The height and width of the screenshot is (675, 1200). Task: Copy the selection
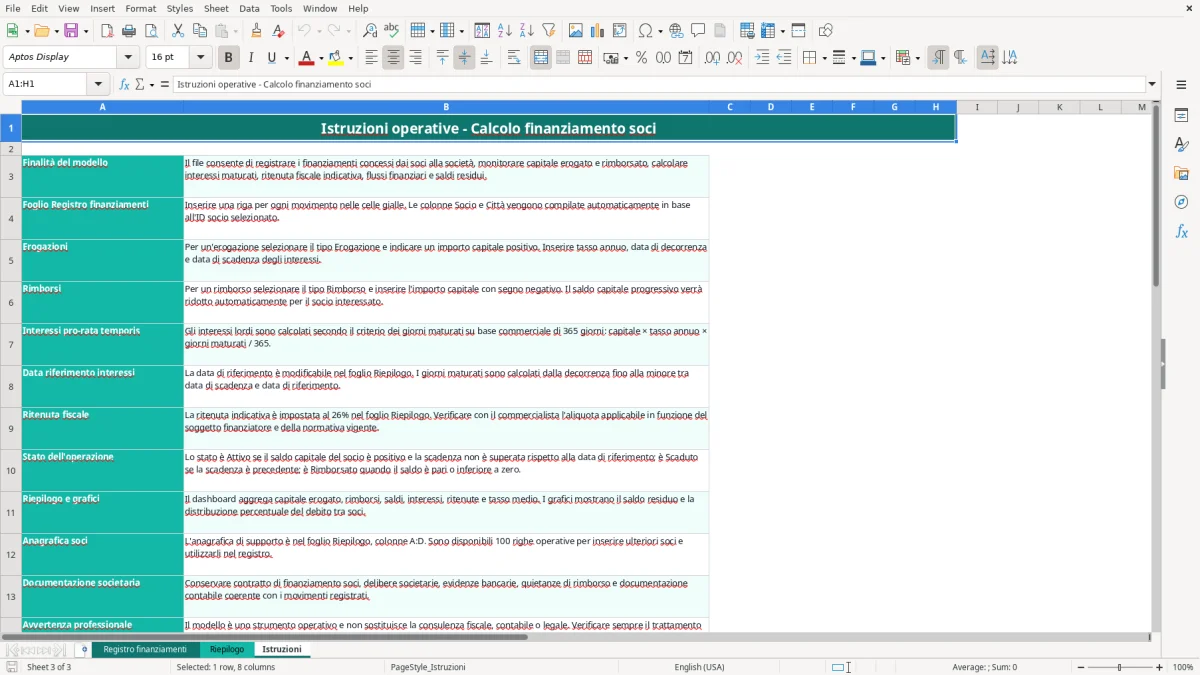click(x=200, y=31)
